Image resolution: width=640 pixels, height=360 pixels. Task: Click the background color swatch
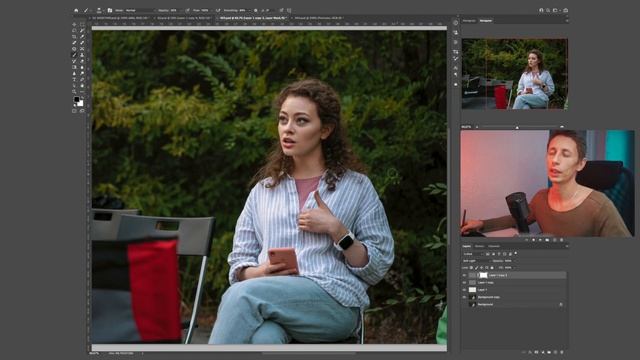tap(80, 103)
